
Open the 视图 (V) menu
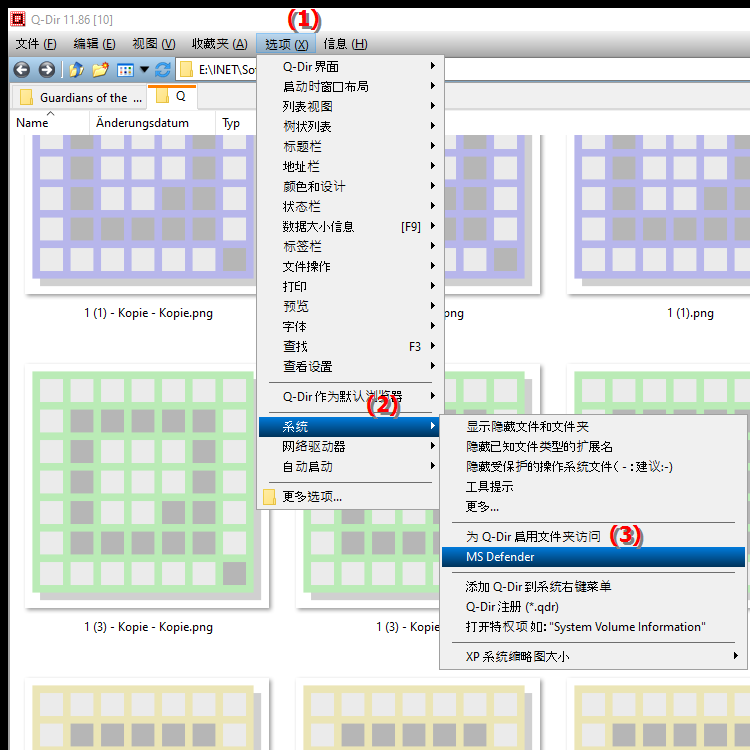point(154,44)
